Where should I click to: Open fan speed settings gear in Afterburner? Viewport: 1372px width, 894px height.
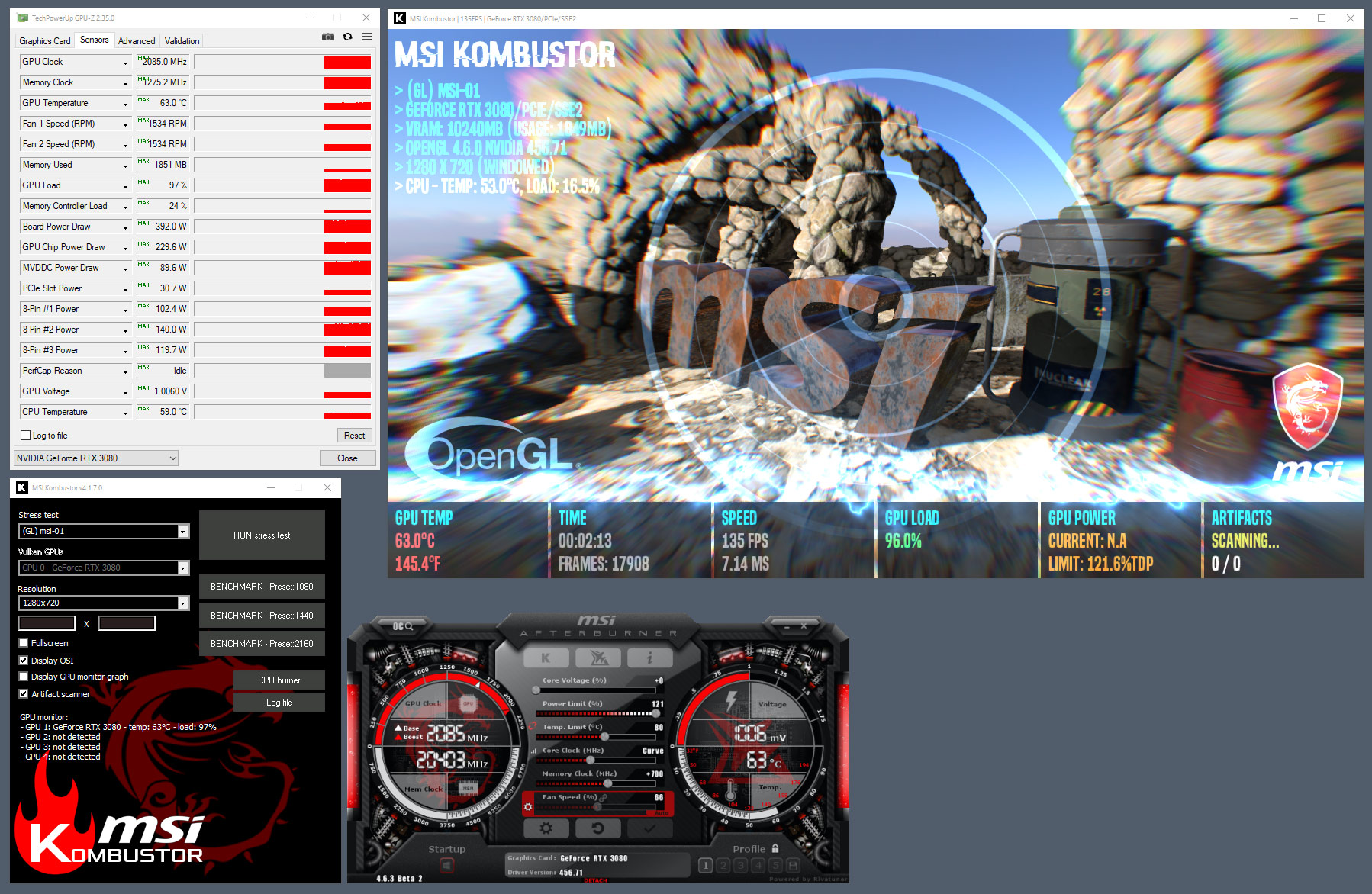click(x=528, y=806)
